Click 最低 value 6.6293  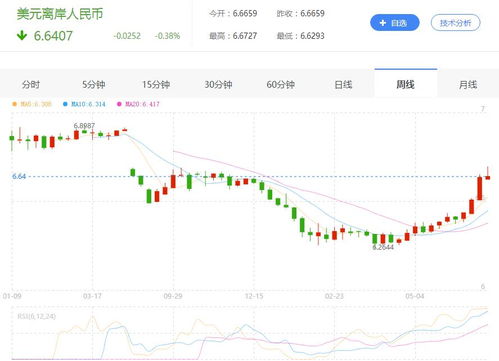pyautogui.click(x=312, y=36)
